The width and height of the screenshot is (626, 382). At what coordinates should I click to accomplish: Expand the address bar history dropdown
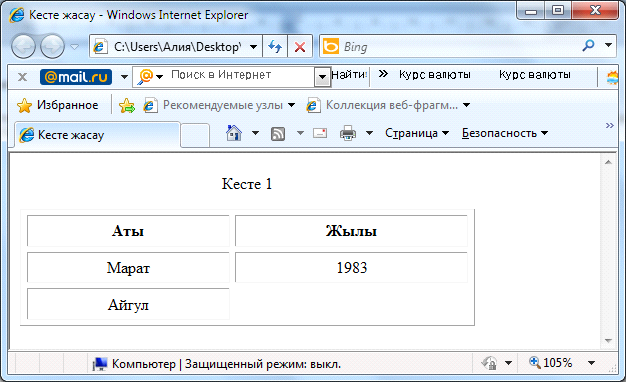click(254, 47)
